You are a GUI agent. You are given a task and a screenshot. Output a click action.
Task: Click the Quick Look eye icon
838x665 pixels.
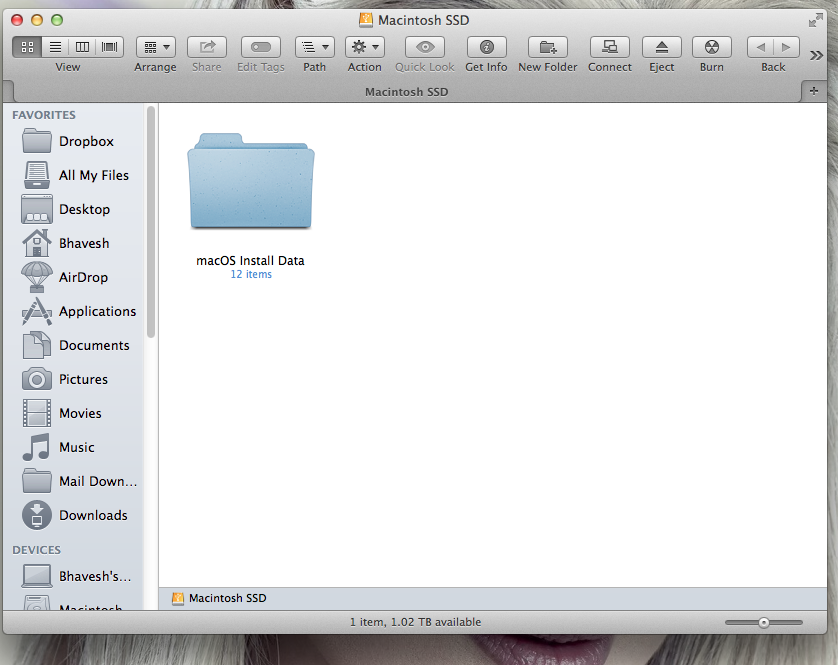click(x=425, y=47)
